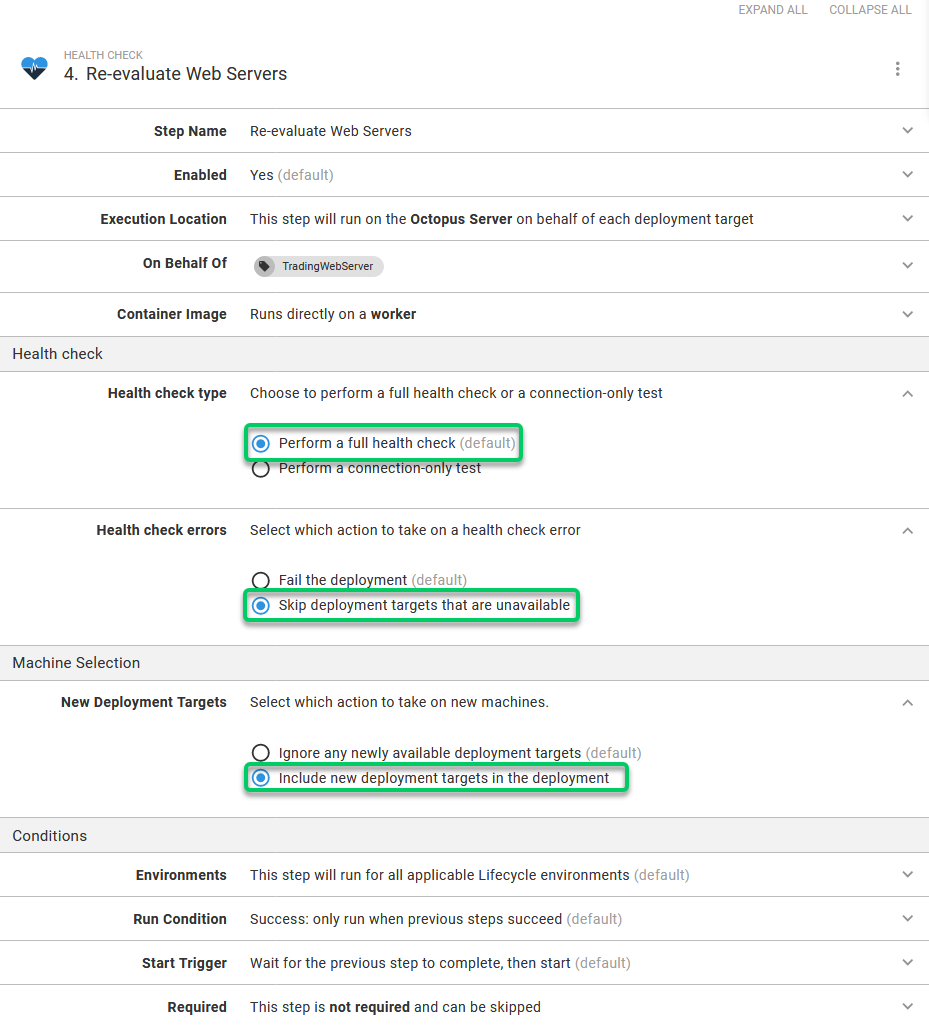The height and width of the screenshot is (1026, 929).
Task: Expand the Enabled row chevron
Action: pos(907,175)
